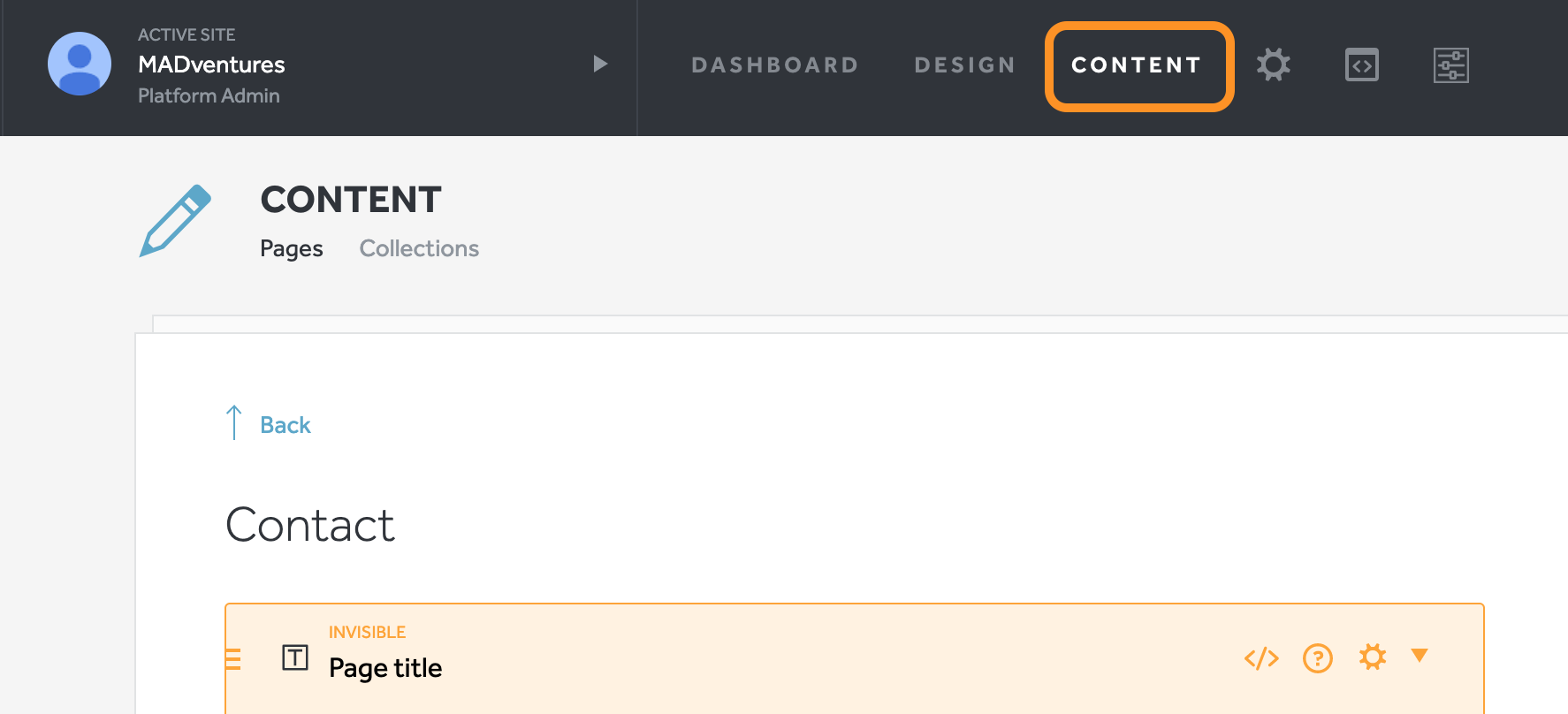
Task: Click the text type icon beside Page title
Action: (x=295, y=657)
